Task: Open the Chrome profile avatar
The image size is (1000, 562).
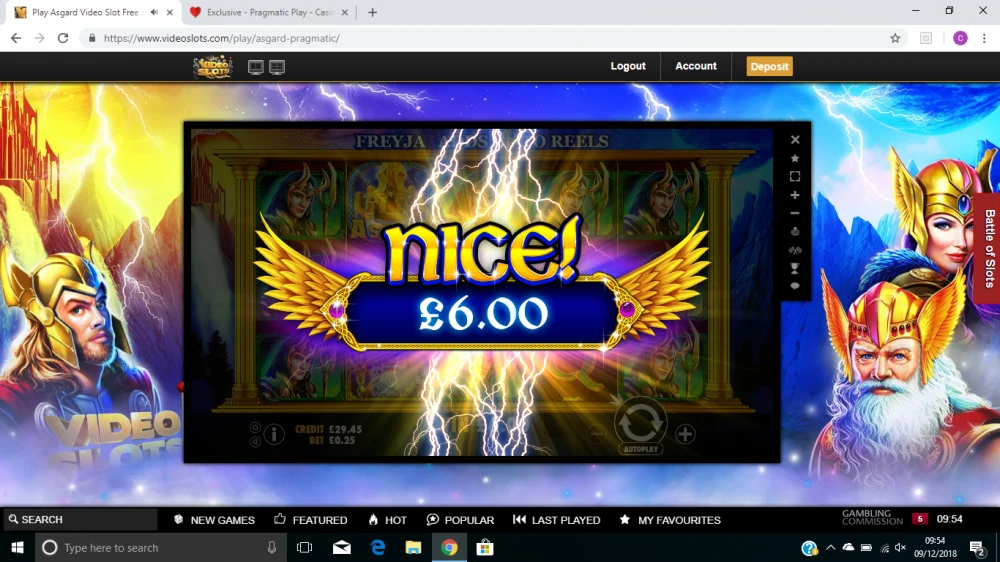Action: (x=960, y=38)
